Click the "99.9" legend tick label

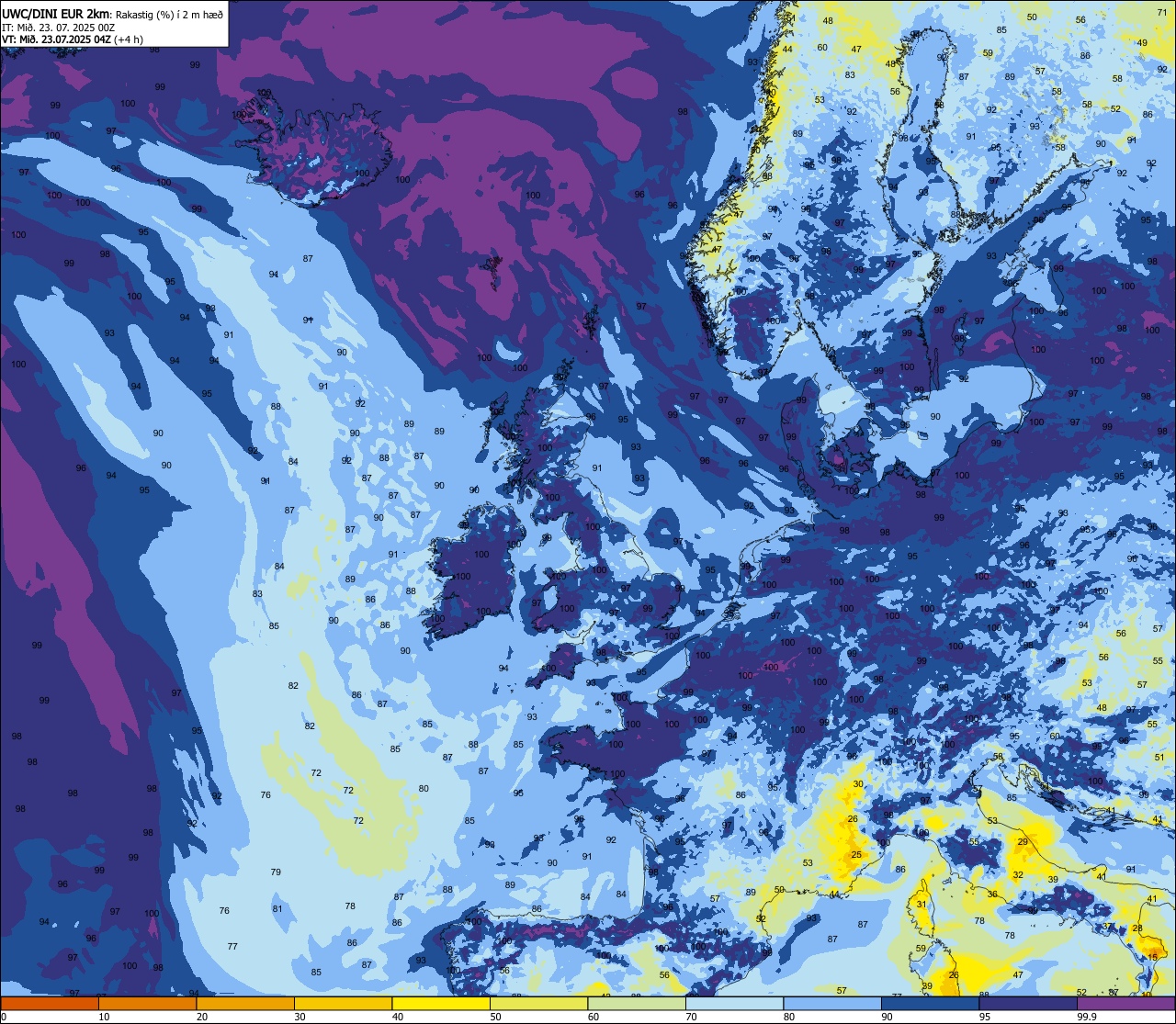[x=1088, y=1017]
